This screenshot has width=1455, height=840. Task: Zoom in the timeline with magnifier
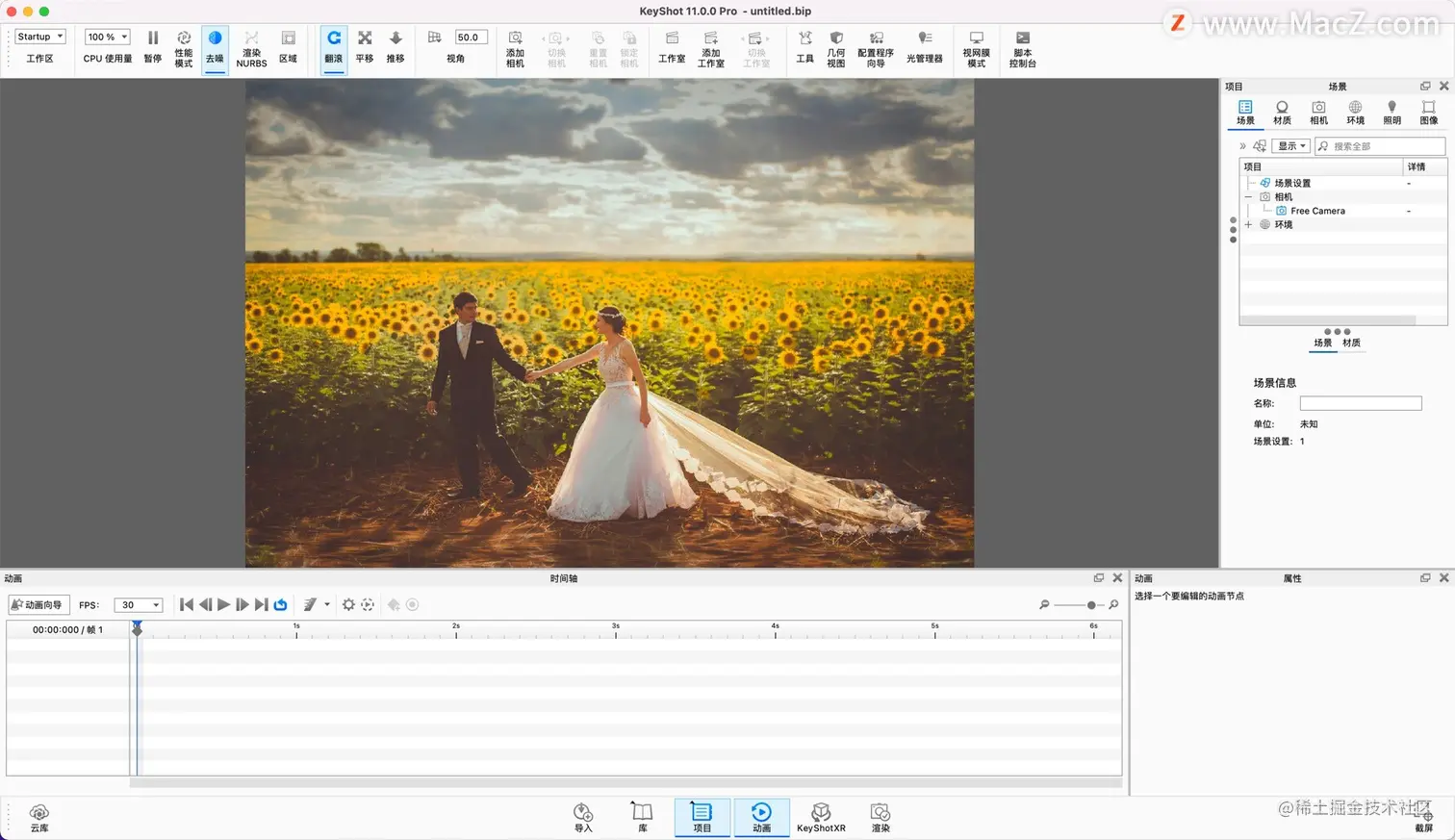click(x=1113, y=605)
